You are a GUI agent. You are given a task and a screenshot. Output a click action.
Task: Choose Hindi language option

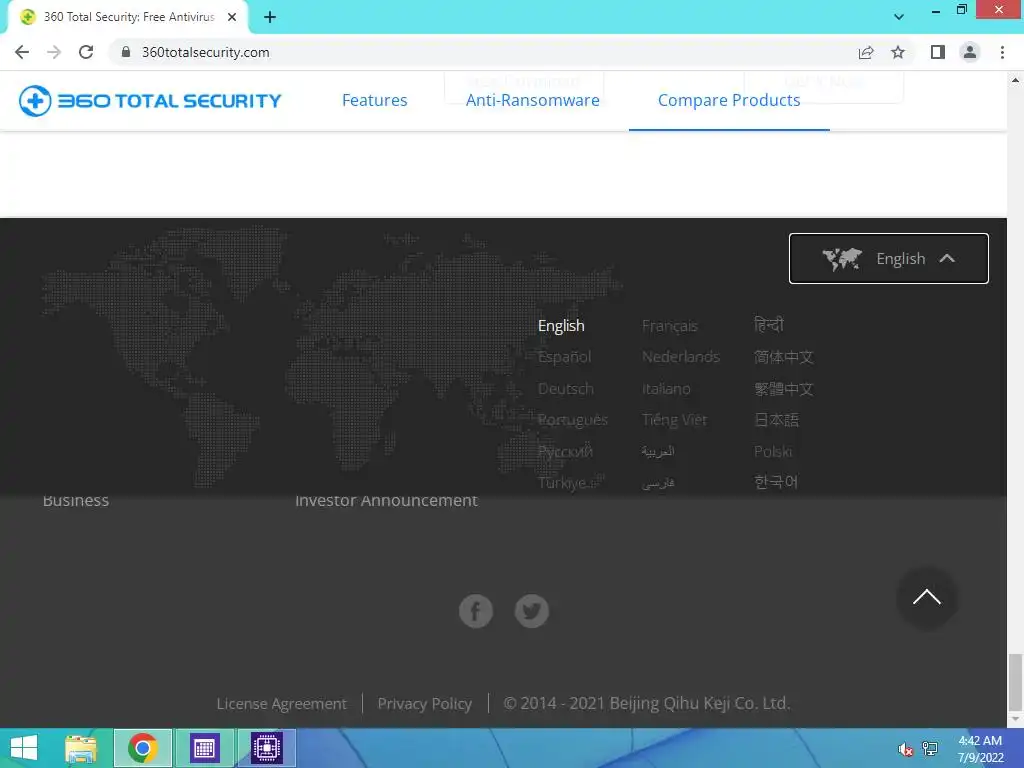(x=769, y=325)
